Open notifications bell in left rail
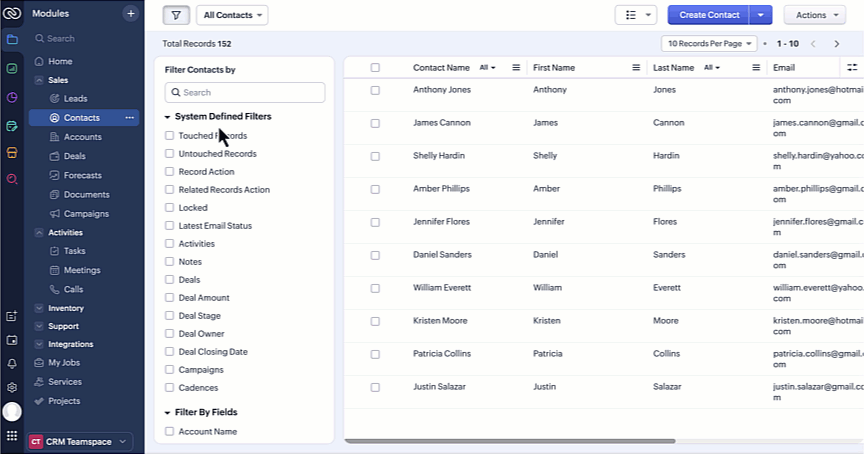The image size is (864, 454). [x=12, y=364]
